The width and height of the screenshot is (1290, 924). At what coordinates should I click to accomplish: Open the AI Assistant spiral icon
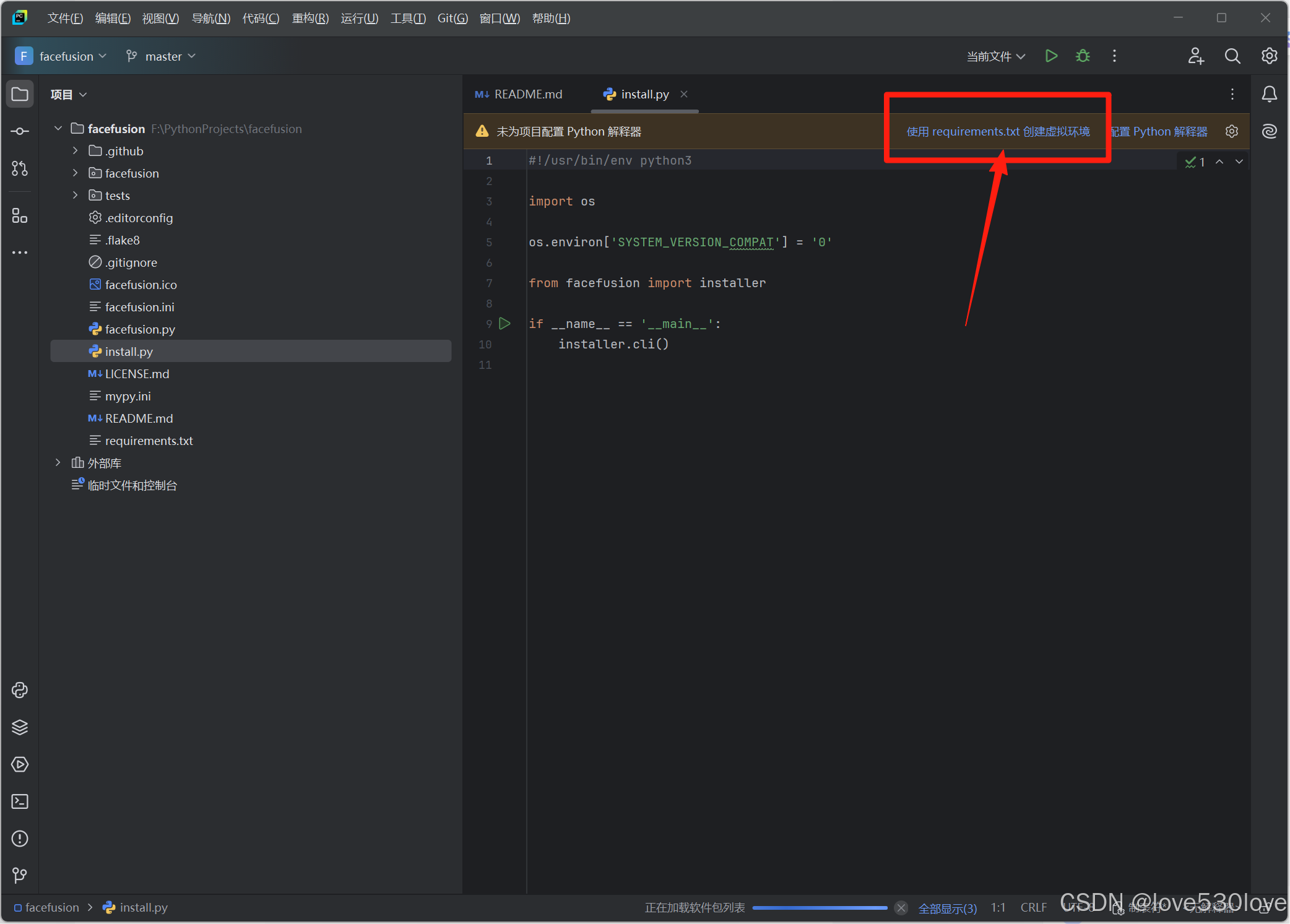coord(1270,131)
